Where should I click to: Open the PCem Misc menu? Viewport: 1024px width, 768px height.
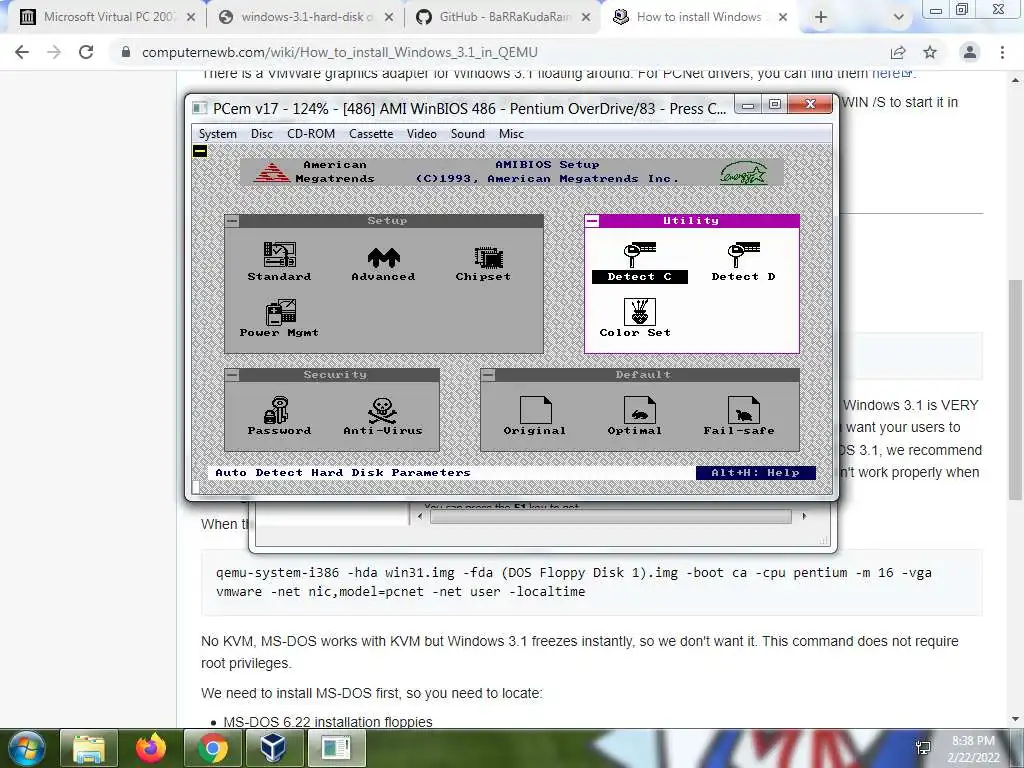(511, 134)
